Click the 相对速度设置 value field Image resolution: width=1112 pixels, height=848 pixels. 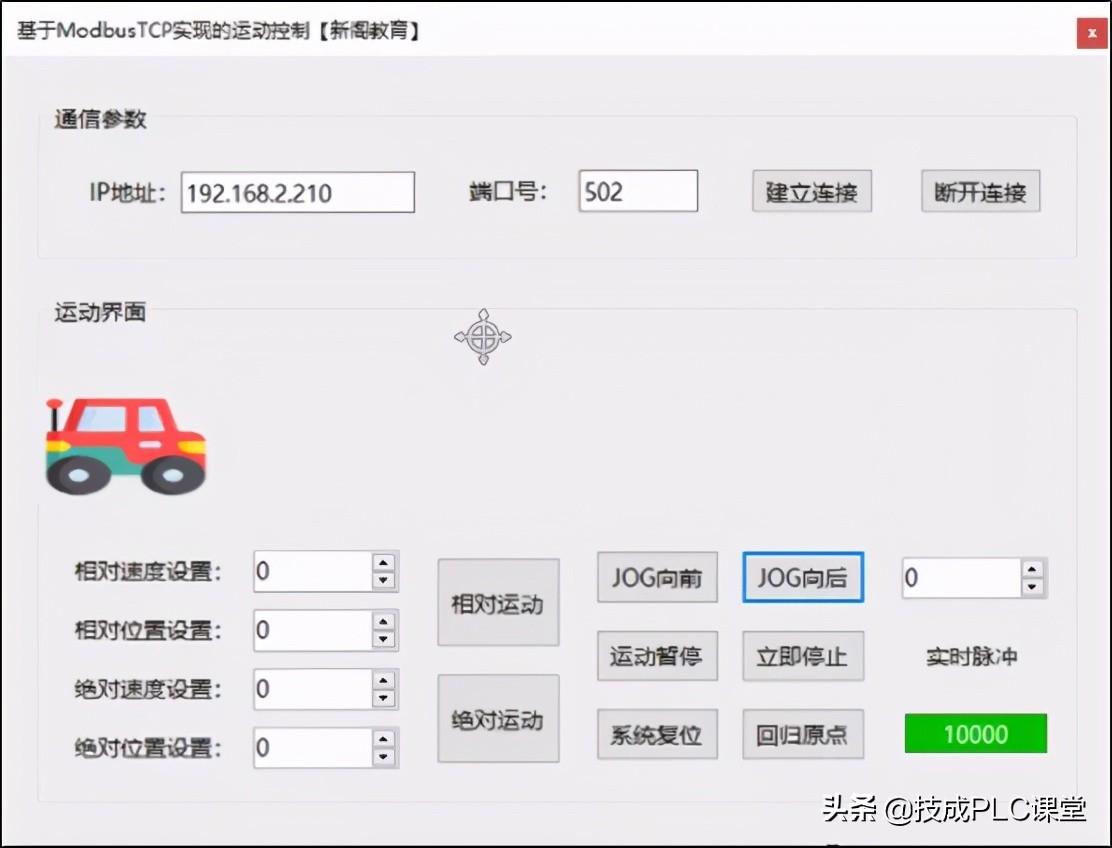tap(313, 571)
